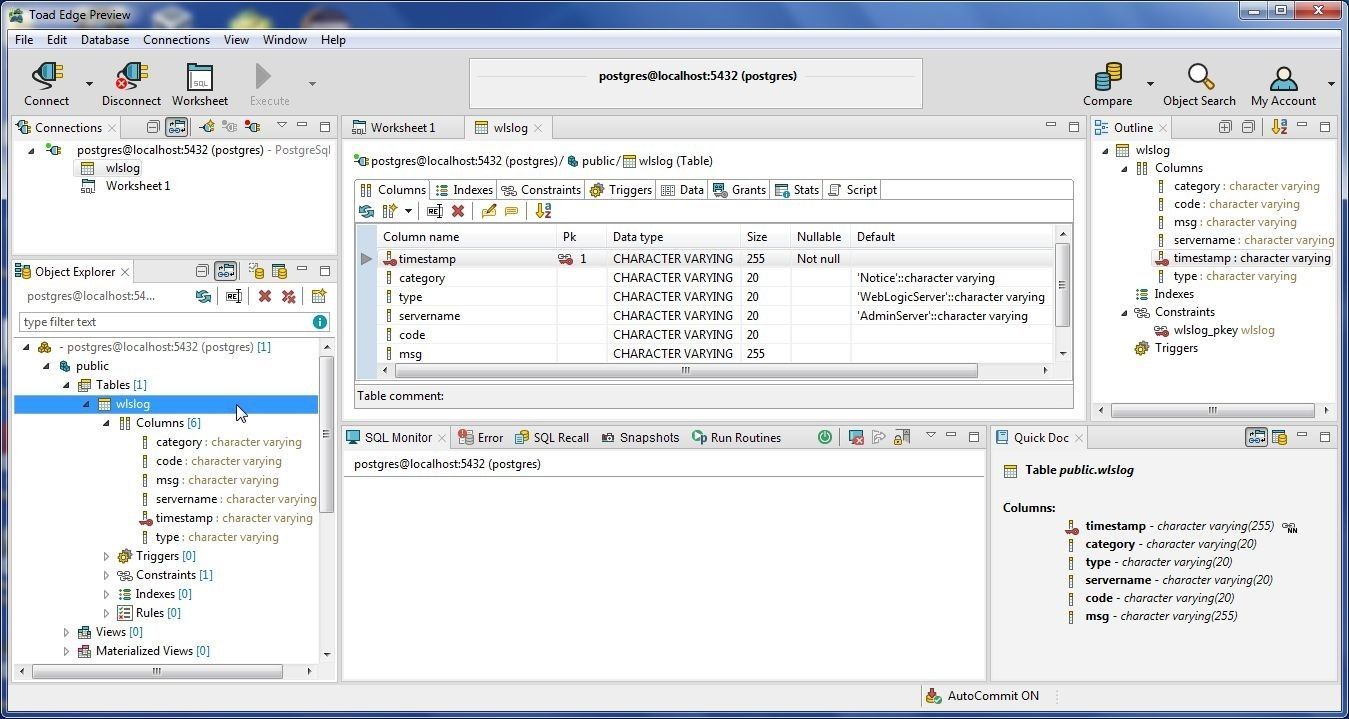Collapse the Columns node in the Outline
Screen dimensions: 1349x719
point(1124,168)
